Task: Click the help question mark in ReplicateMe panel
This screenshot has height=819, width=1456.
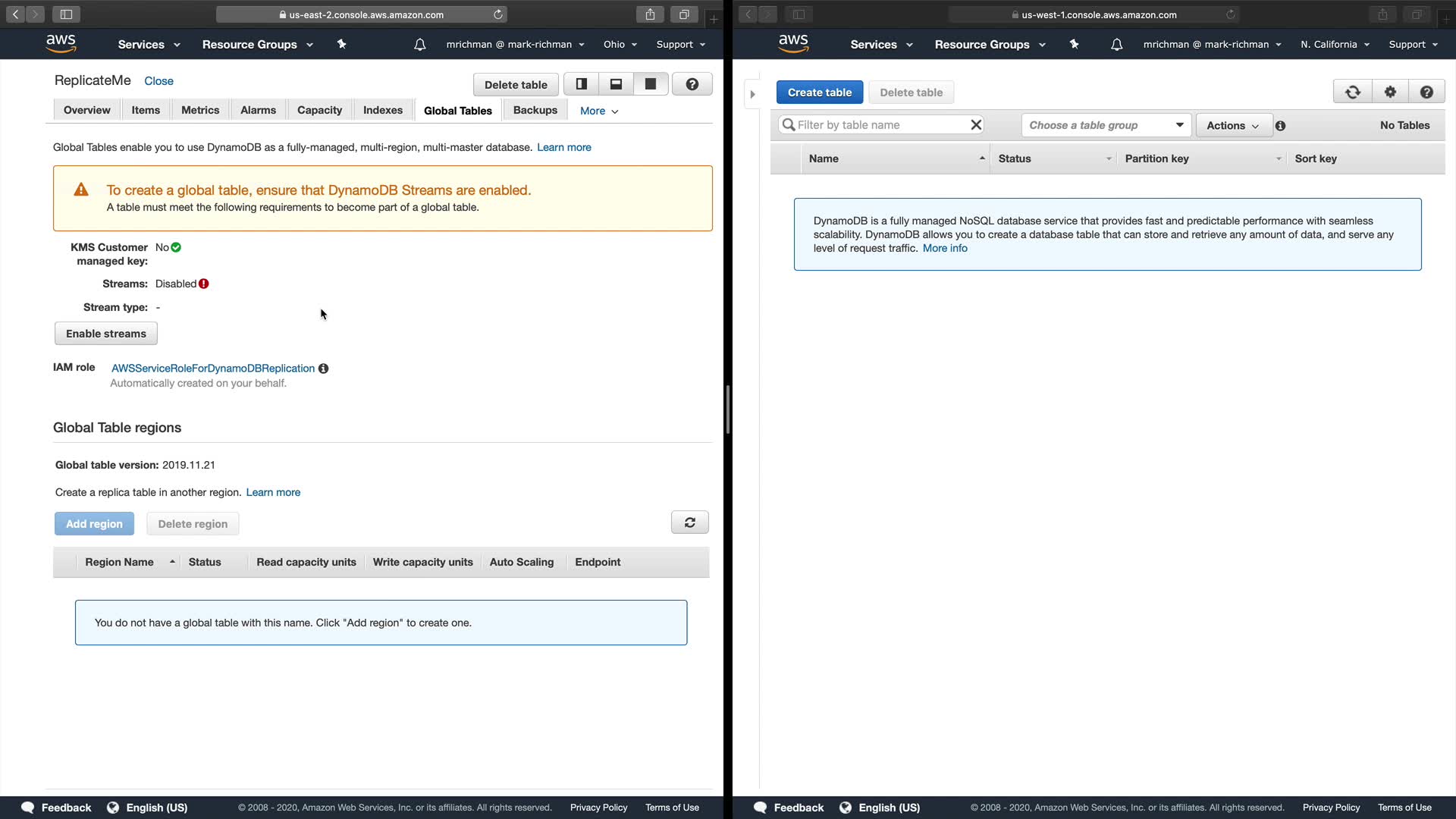Action: [x=692, y=84]
